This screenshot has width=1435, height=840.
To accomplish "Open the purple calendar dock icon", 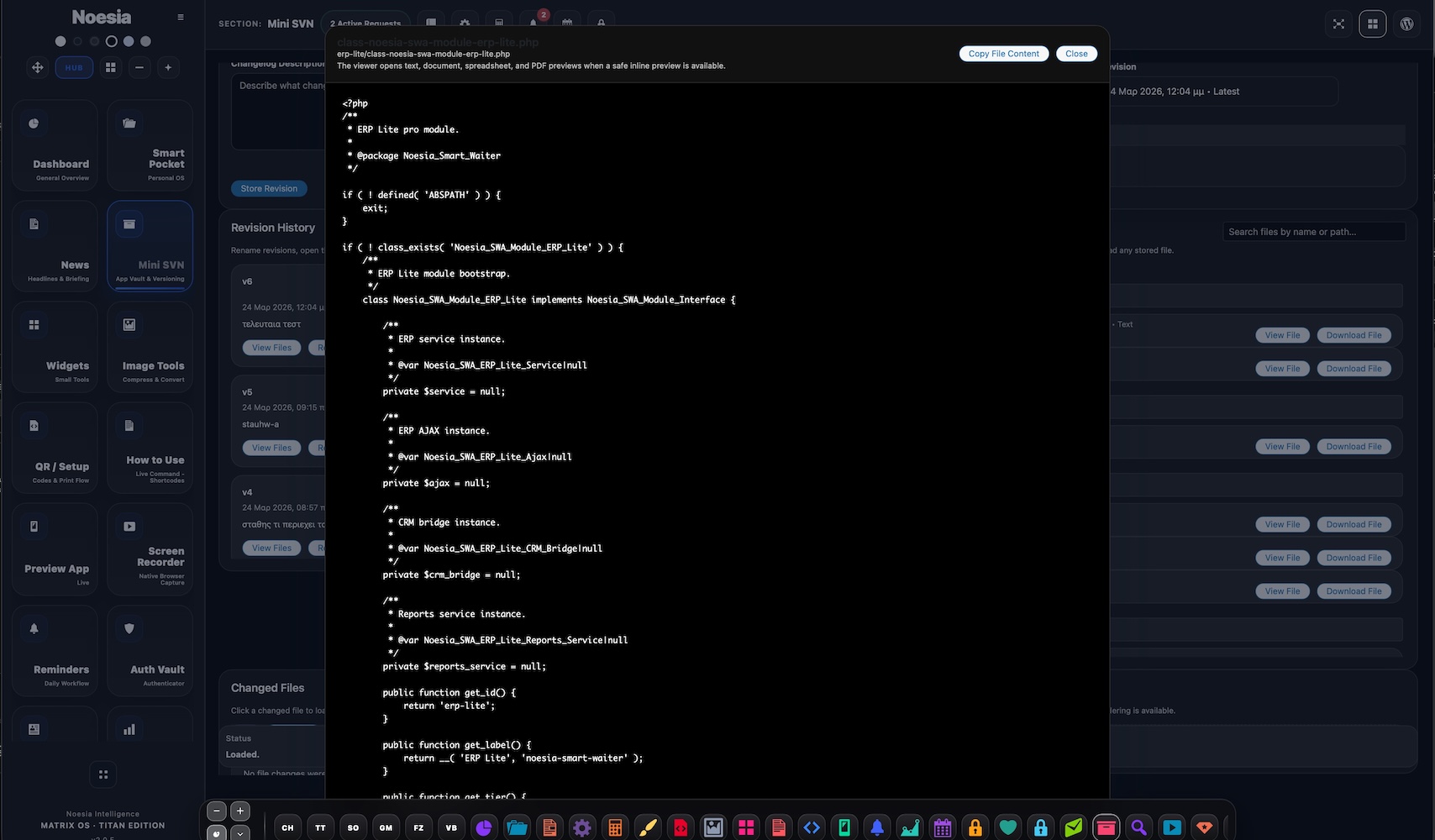I will 943,827.
